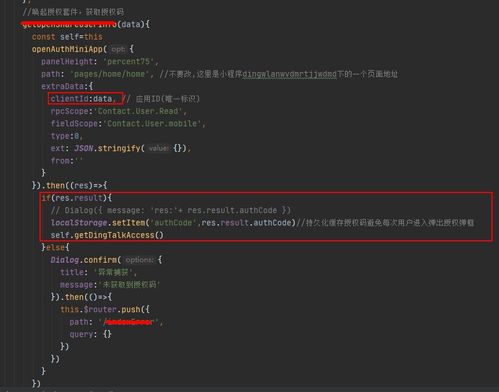Click the 'opt' parameter inlay hint
This screenshot has height=392, width=499.
(x=118, y=49)
